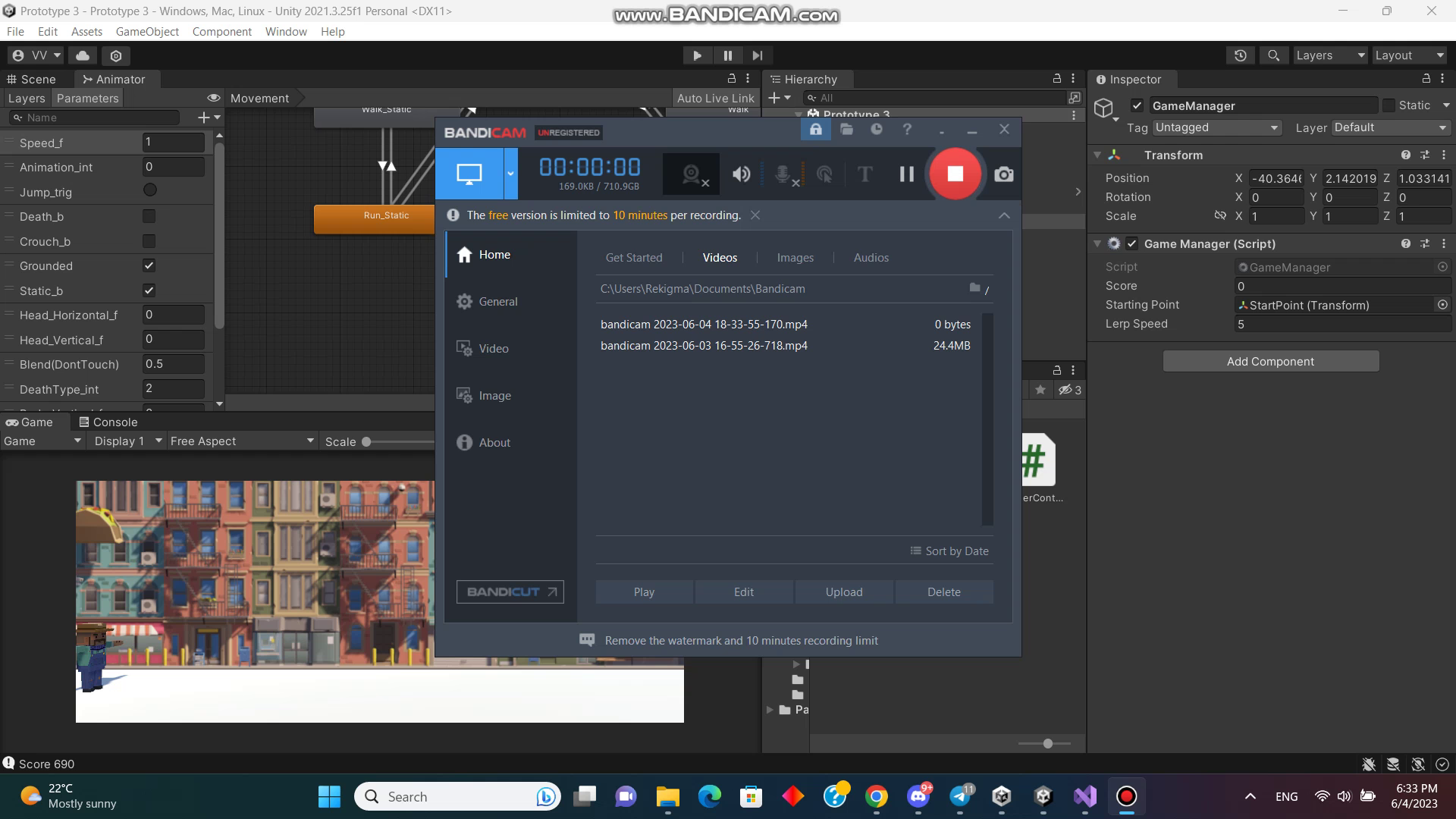The width and height of the screenshot is (1456, 819).
Task: Open Discord from taskbar
Action: coord(918,796)
